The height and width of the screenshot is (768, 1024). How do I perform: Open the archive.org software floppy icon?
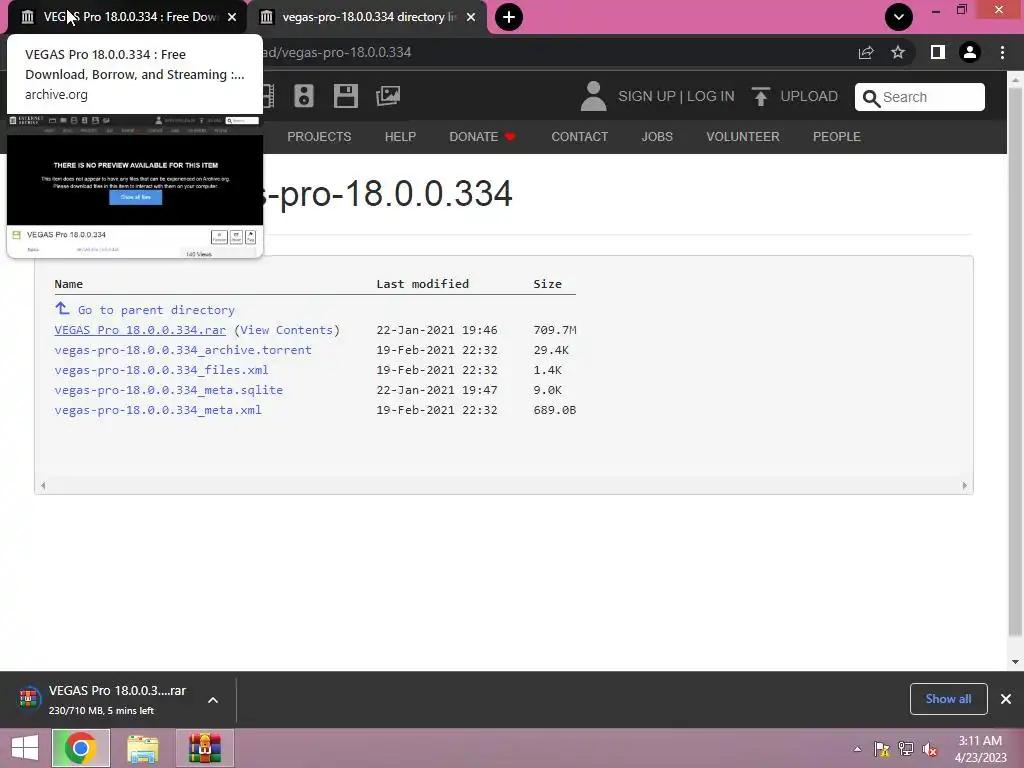click(345, 96)
